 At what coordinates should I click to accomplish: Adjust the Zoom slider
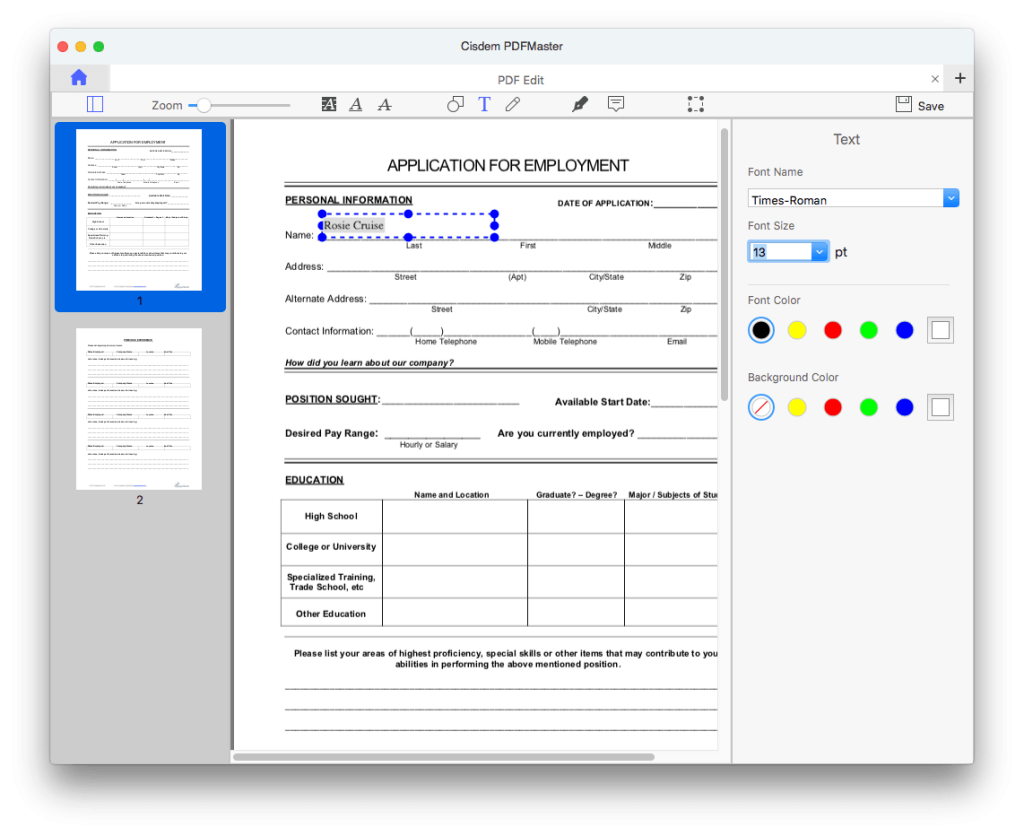point(205,103)
